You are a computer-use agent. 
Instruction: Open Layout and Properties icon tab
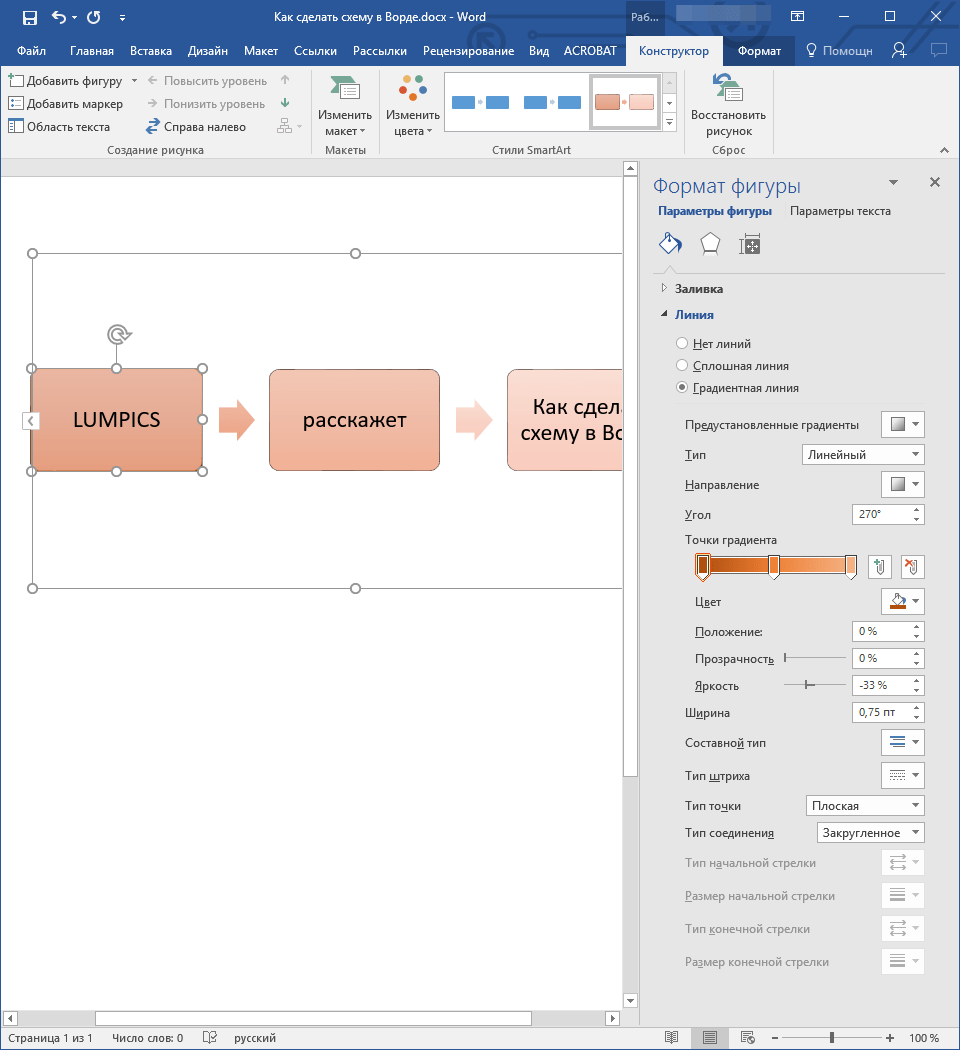click(x=749, y=244)
